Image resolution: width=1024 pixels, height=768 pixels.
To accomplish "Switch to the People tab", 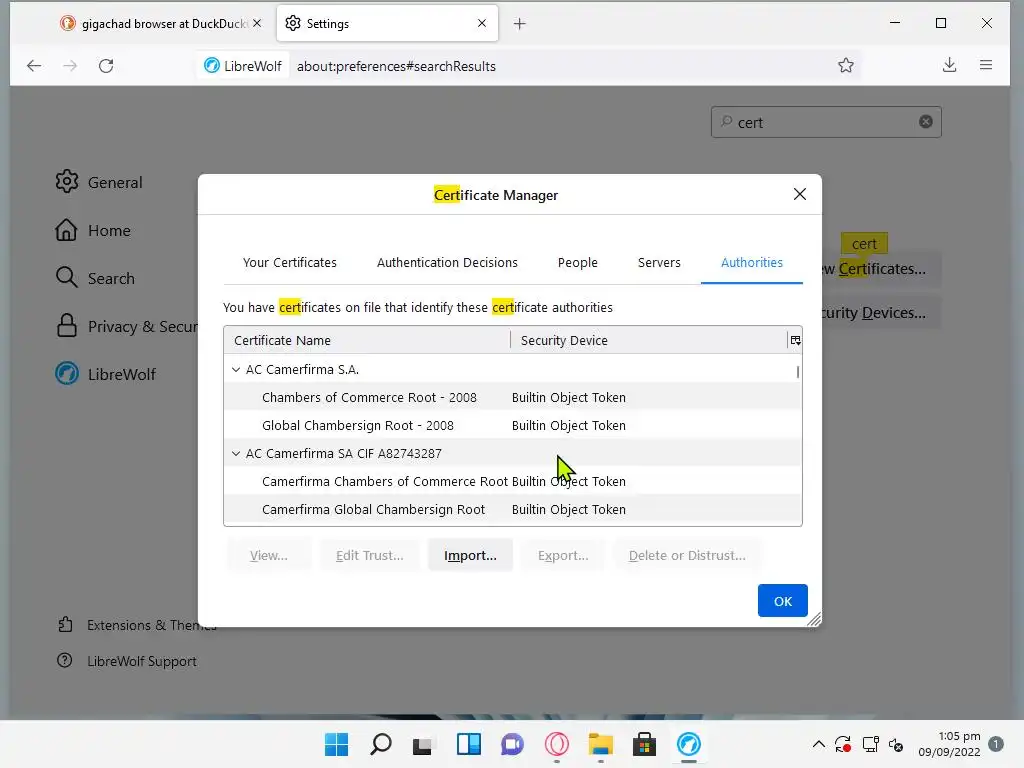I will (577, 263).
